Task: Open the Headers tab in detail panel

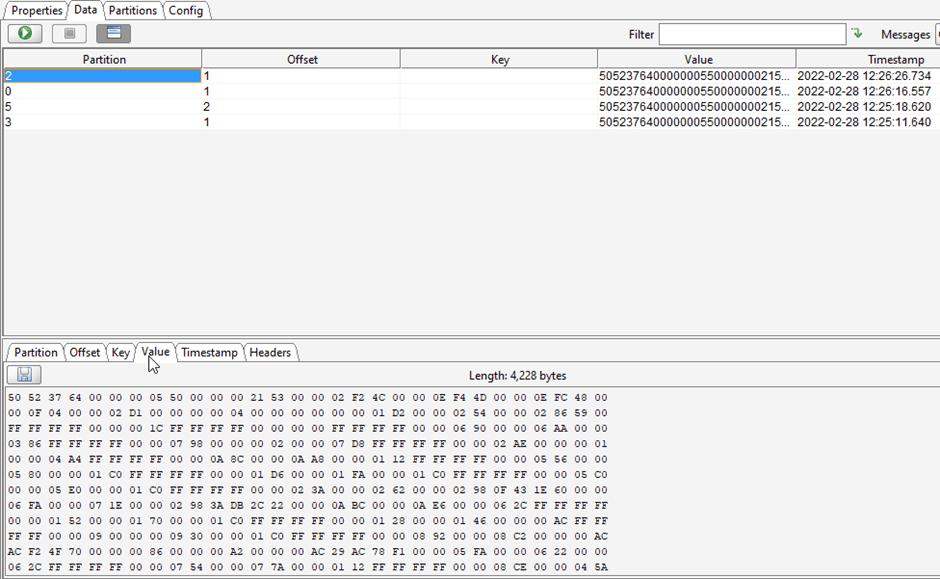Action: 270,352
